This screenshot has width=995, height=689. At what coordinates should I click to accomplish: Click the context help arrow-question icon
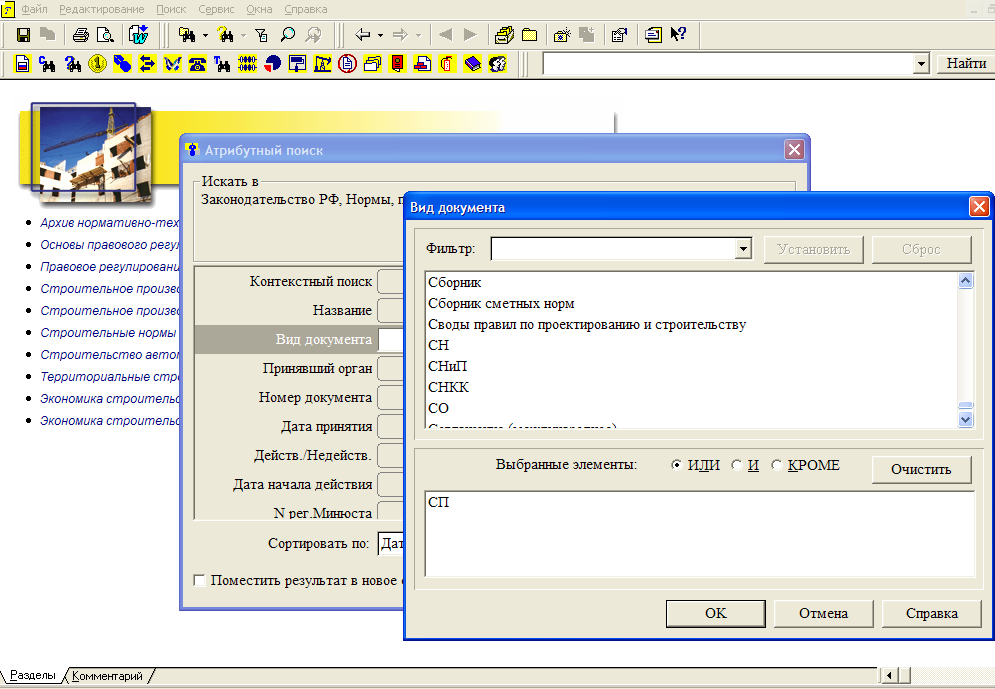coord(678,34)
